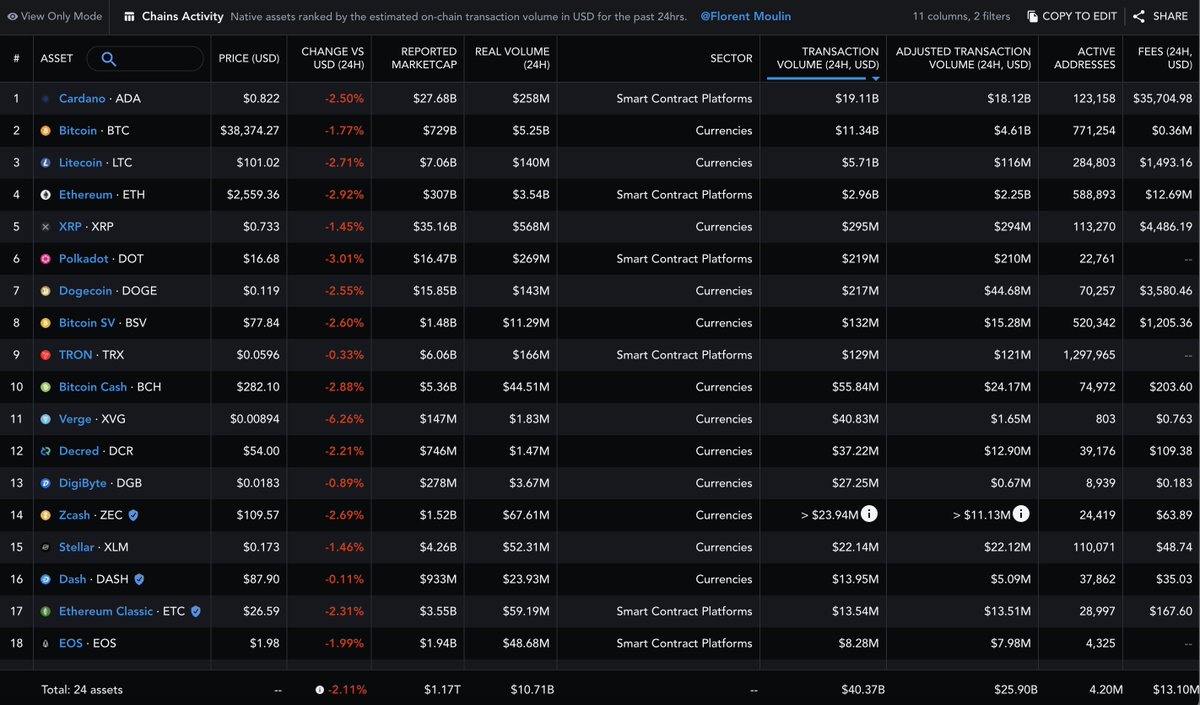Click the Dash verified badge icon
Image resolution: width=1200 pixels, height=705 pixels.
point(140,579)
